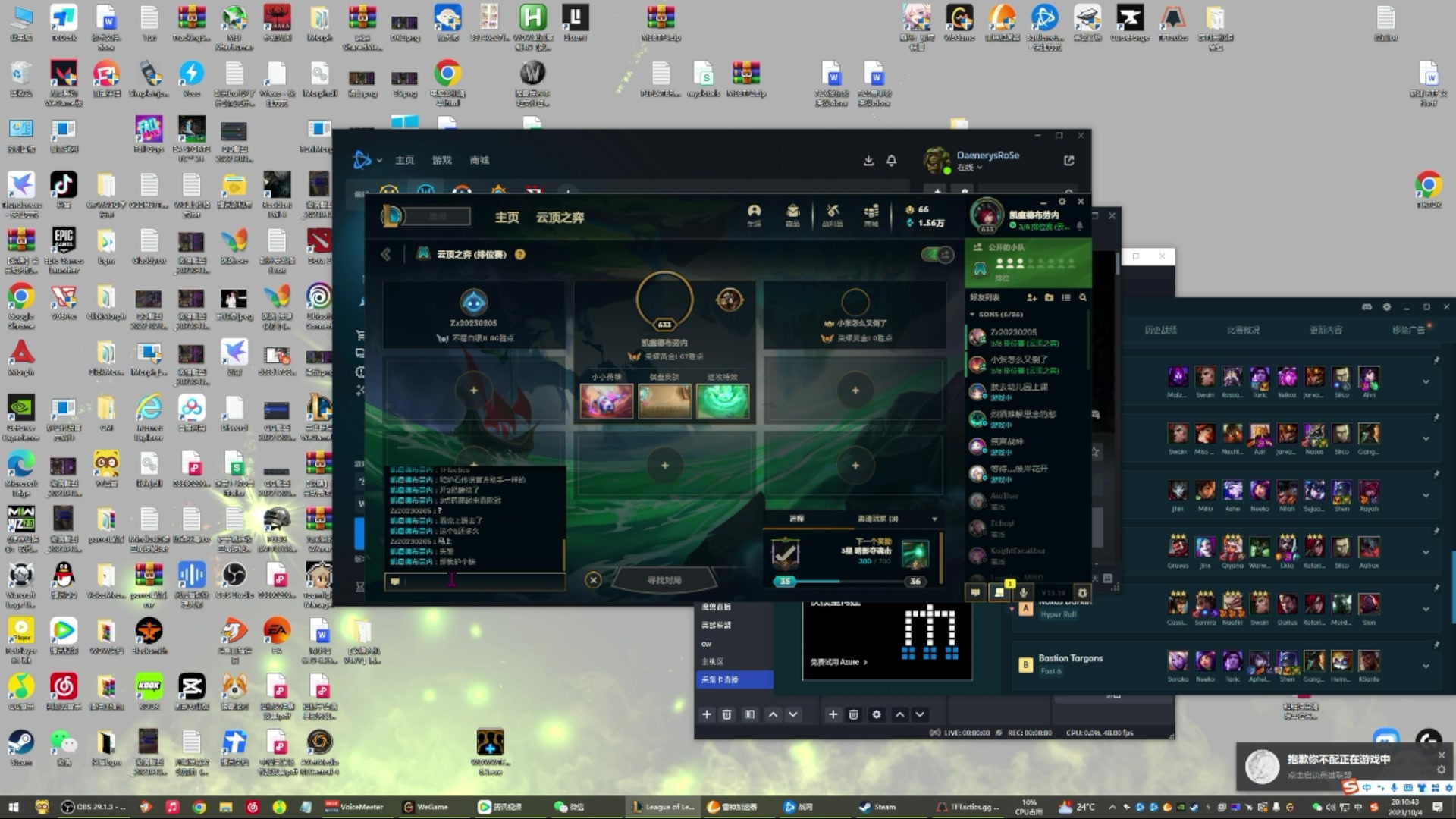
Task: Open the OBS taskbar item
Action: (x=95, y=807)
